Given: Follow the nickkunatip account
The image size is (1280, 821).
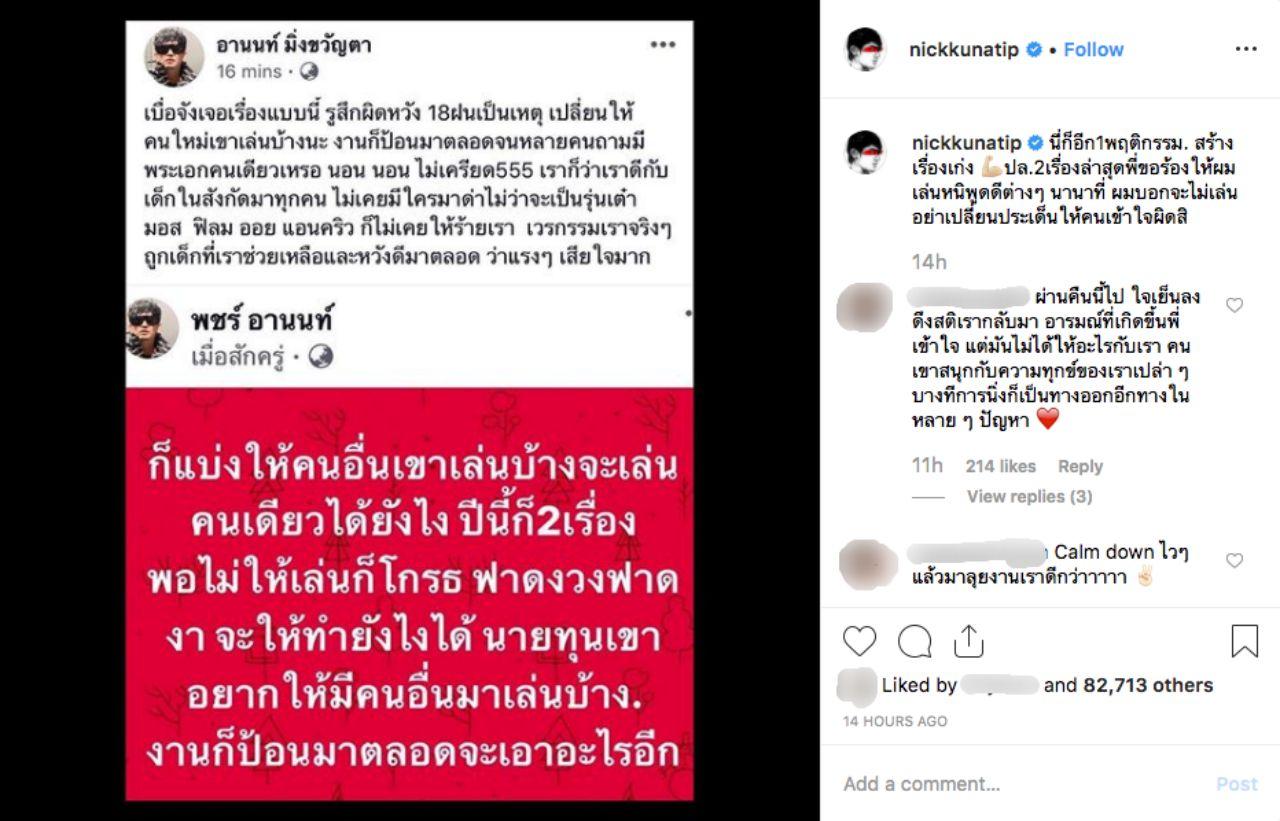Looking at the screenshot, I should tap(1093, 49).
